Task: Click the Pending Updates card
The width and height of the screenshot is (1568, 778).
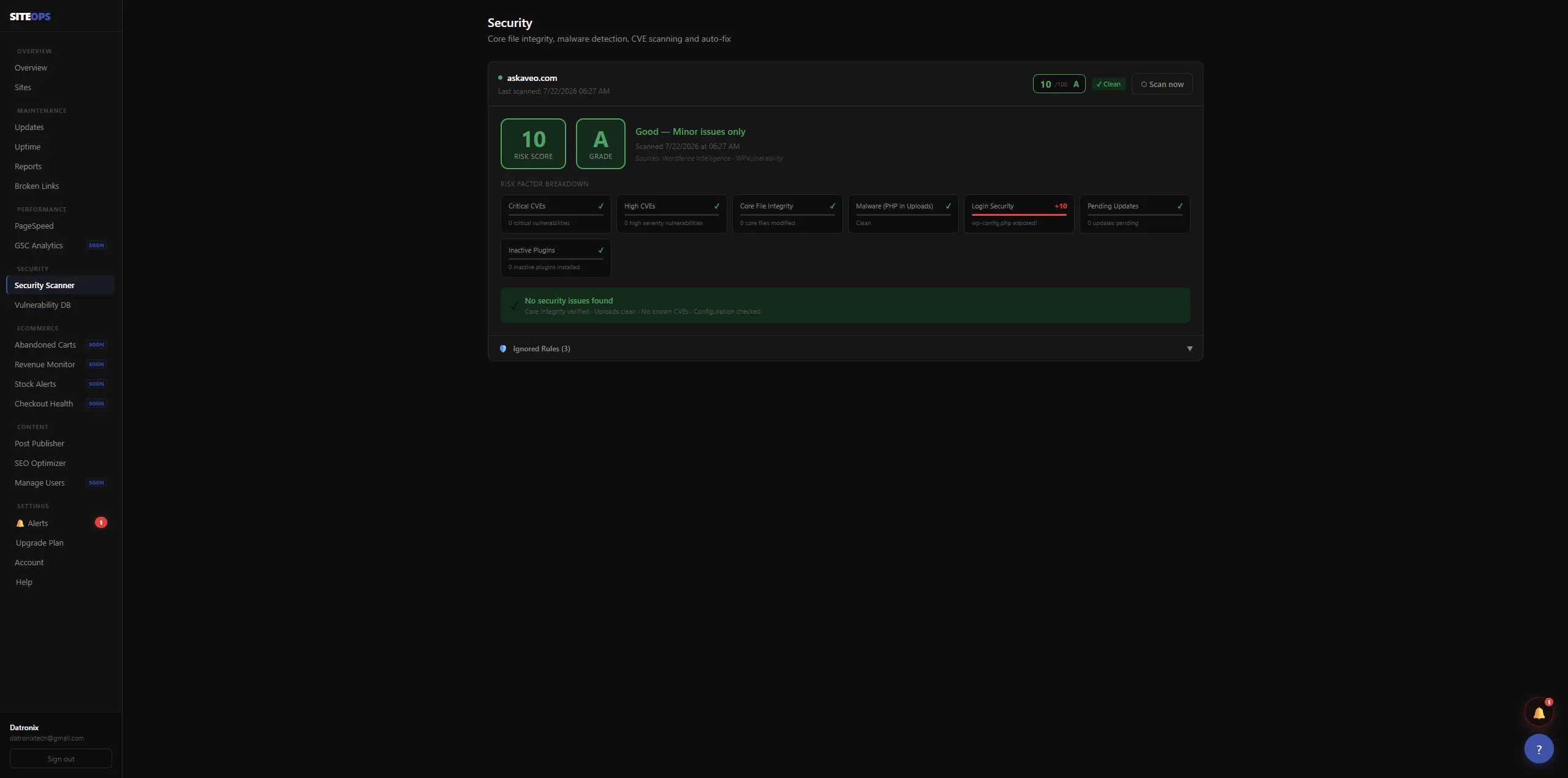Action: click(1135, 214)
